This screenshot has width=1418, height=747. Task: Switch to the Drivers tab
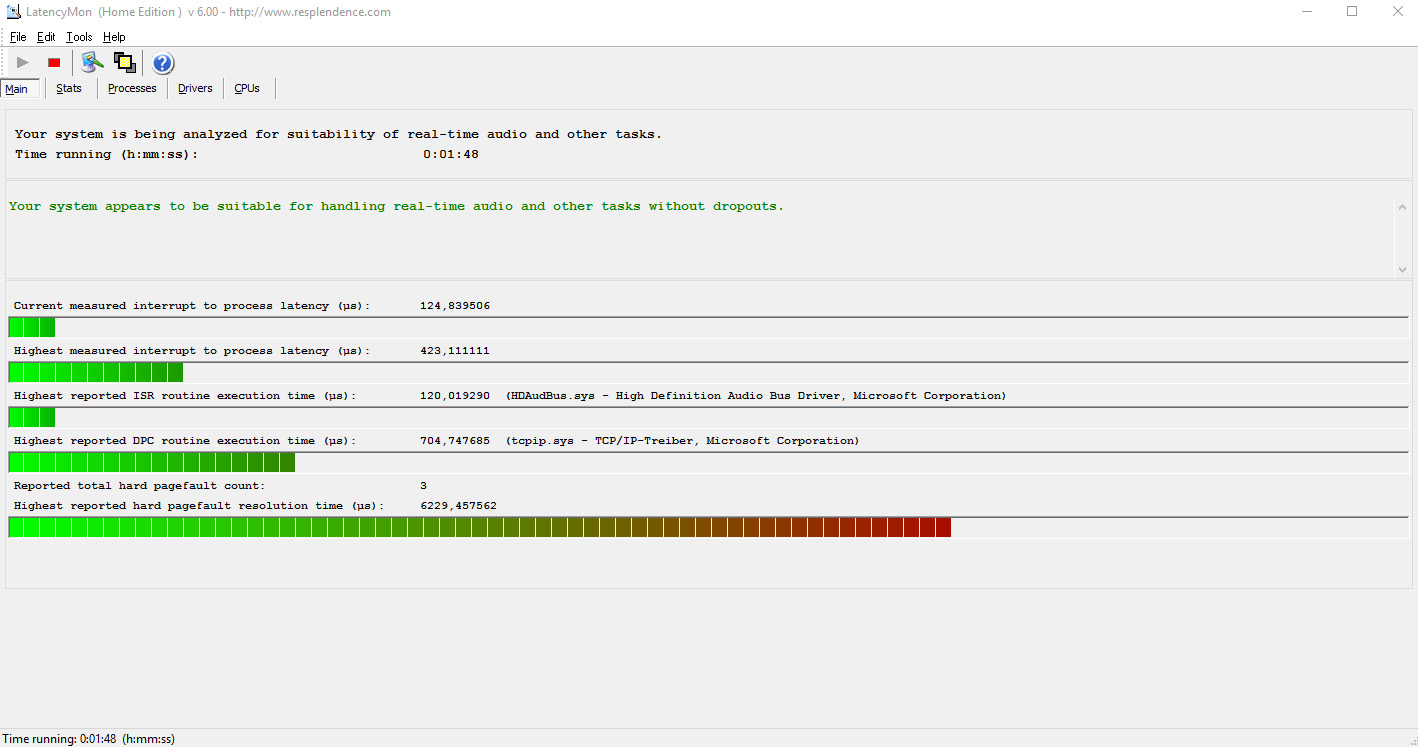pos(195,88)
